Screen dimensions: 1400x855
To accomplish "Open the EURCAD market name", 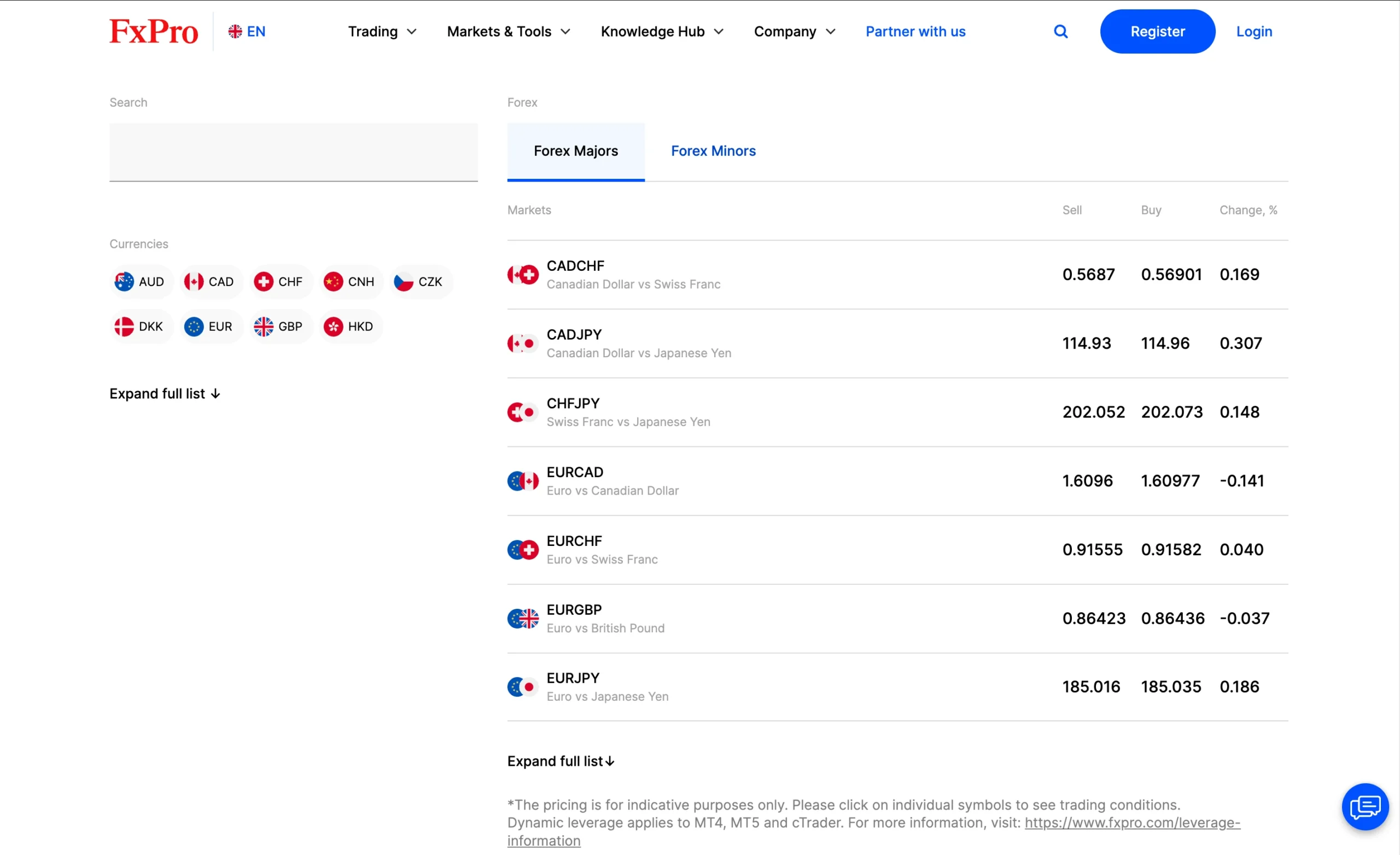I will [574, 473].
